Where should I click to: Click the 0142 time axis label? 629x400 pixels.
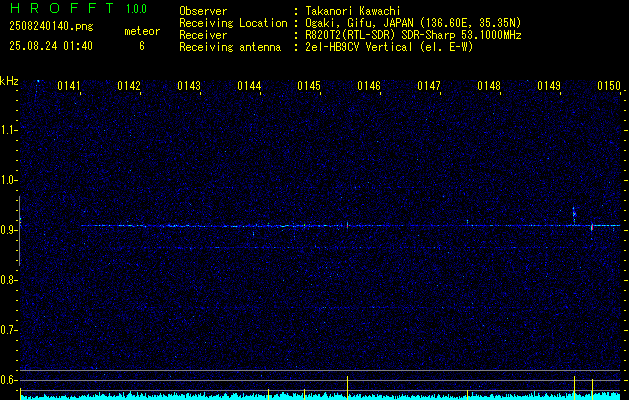coord(129,86)
